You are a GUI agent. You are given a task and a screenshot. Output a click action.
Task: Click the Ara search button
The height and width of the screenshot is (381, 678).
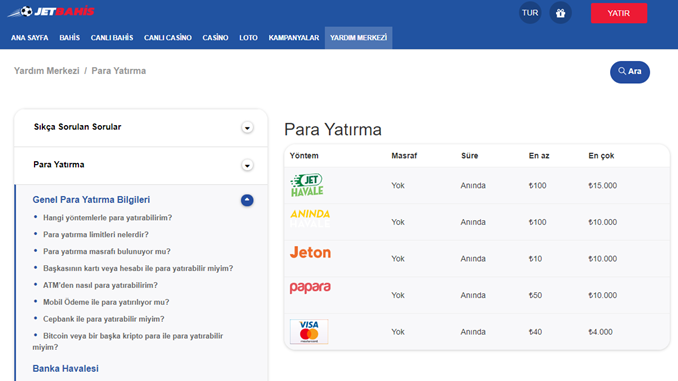coord(630,72)
